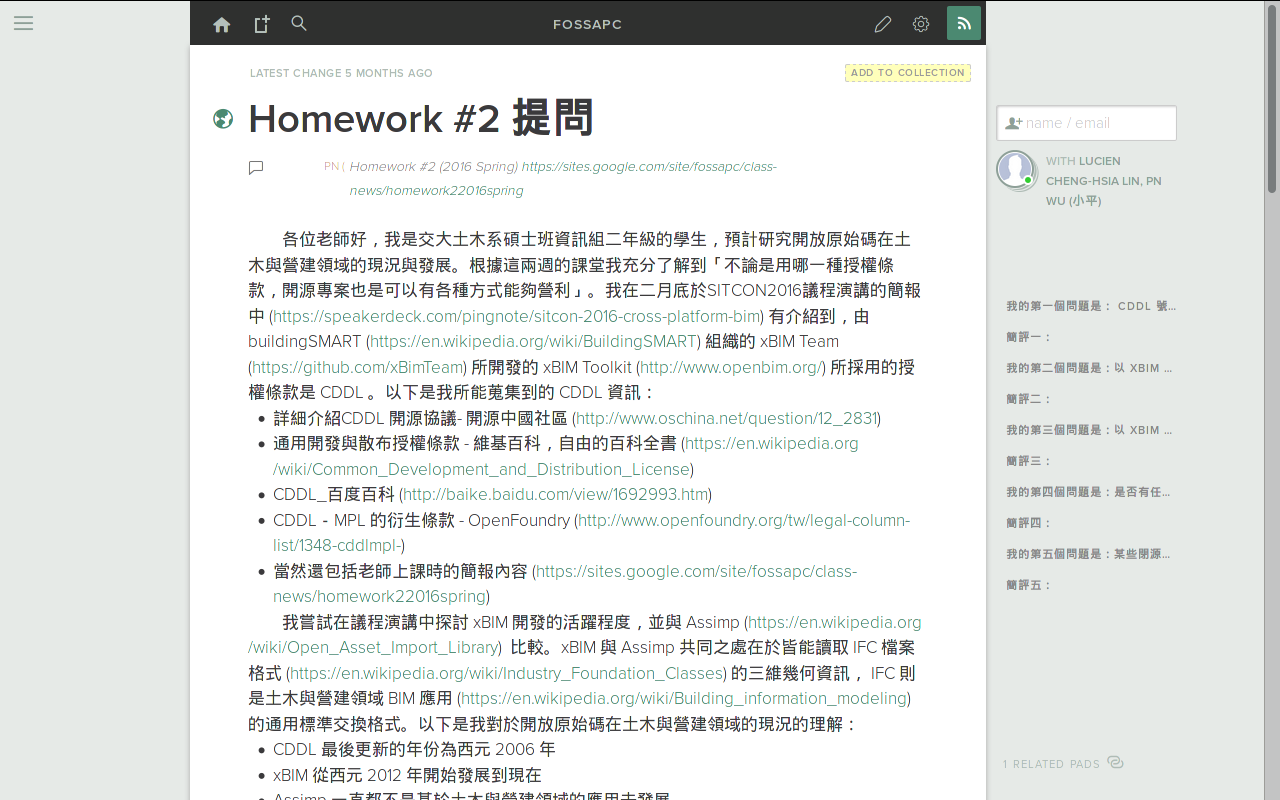Jump to outline item 我的第二個問題是

(1089, 368)
